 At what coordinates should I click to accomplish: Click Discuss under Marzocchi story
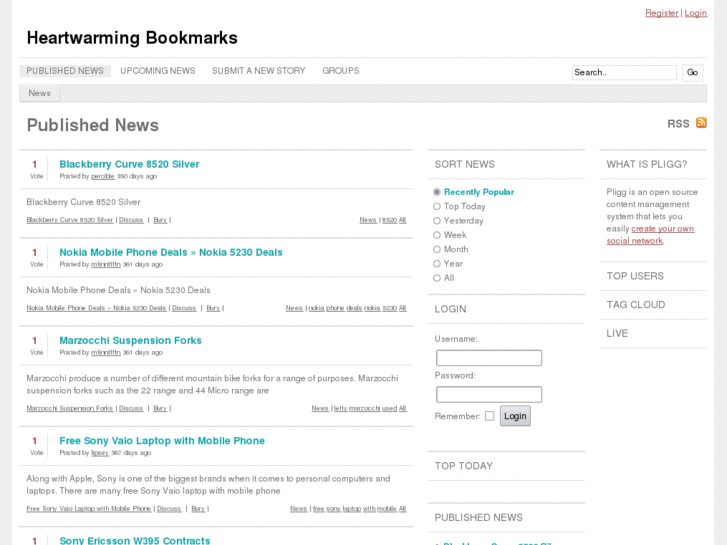131,408
